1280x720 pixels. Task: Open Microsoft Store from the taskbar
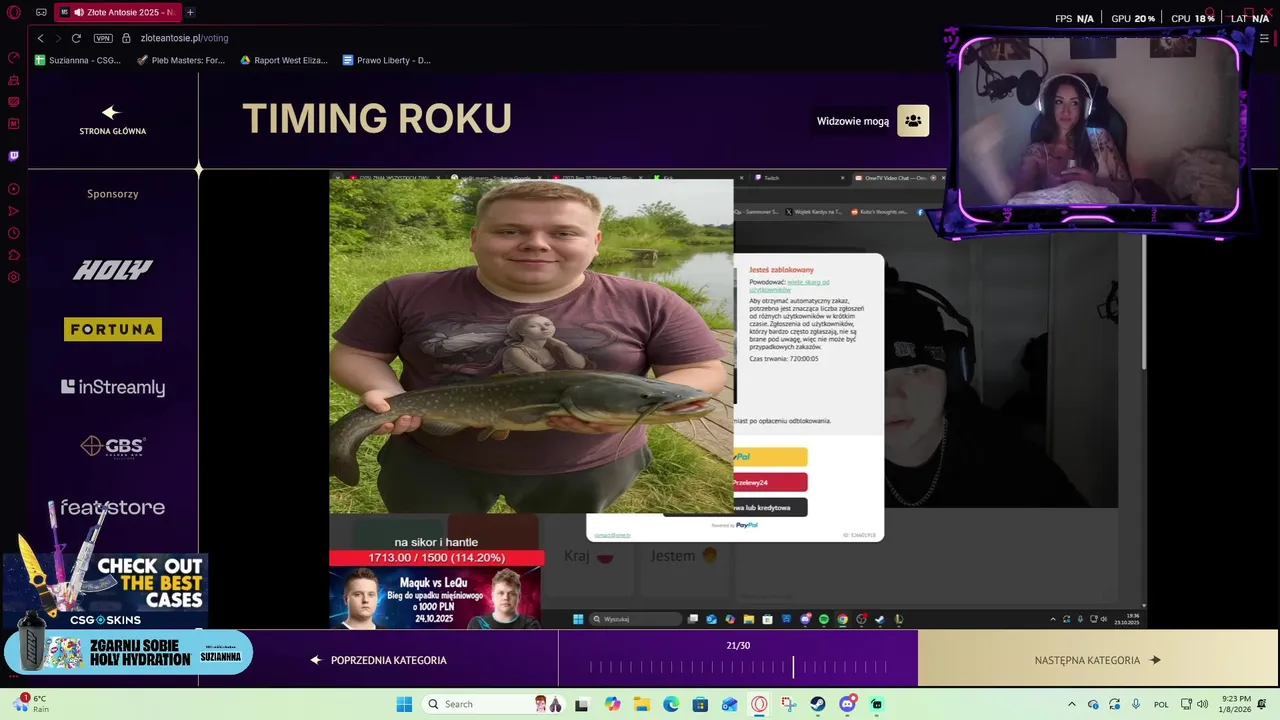(700, 704)
